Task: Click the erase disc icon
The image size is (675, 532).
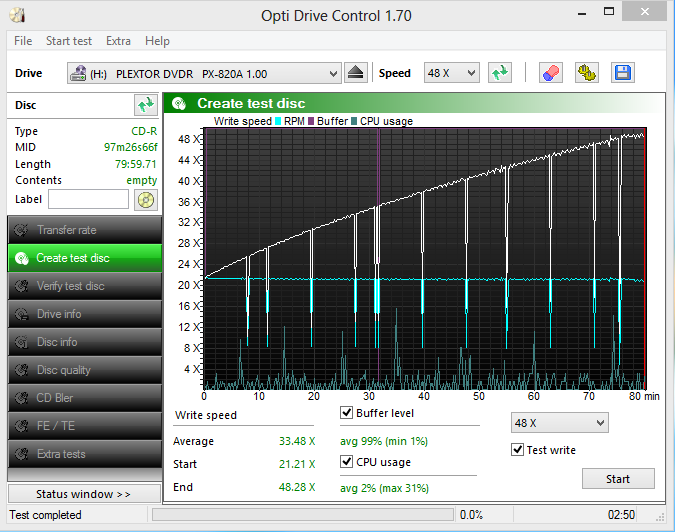Action: [x=551, y=73]
